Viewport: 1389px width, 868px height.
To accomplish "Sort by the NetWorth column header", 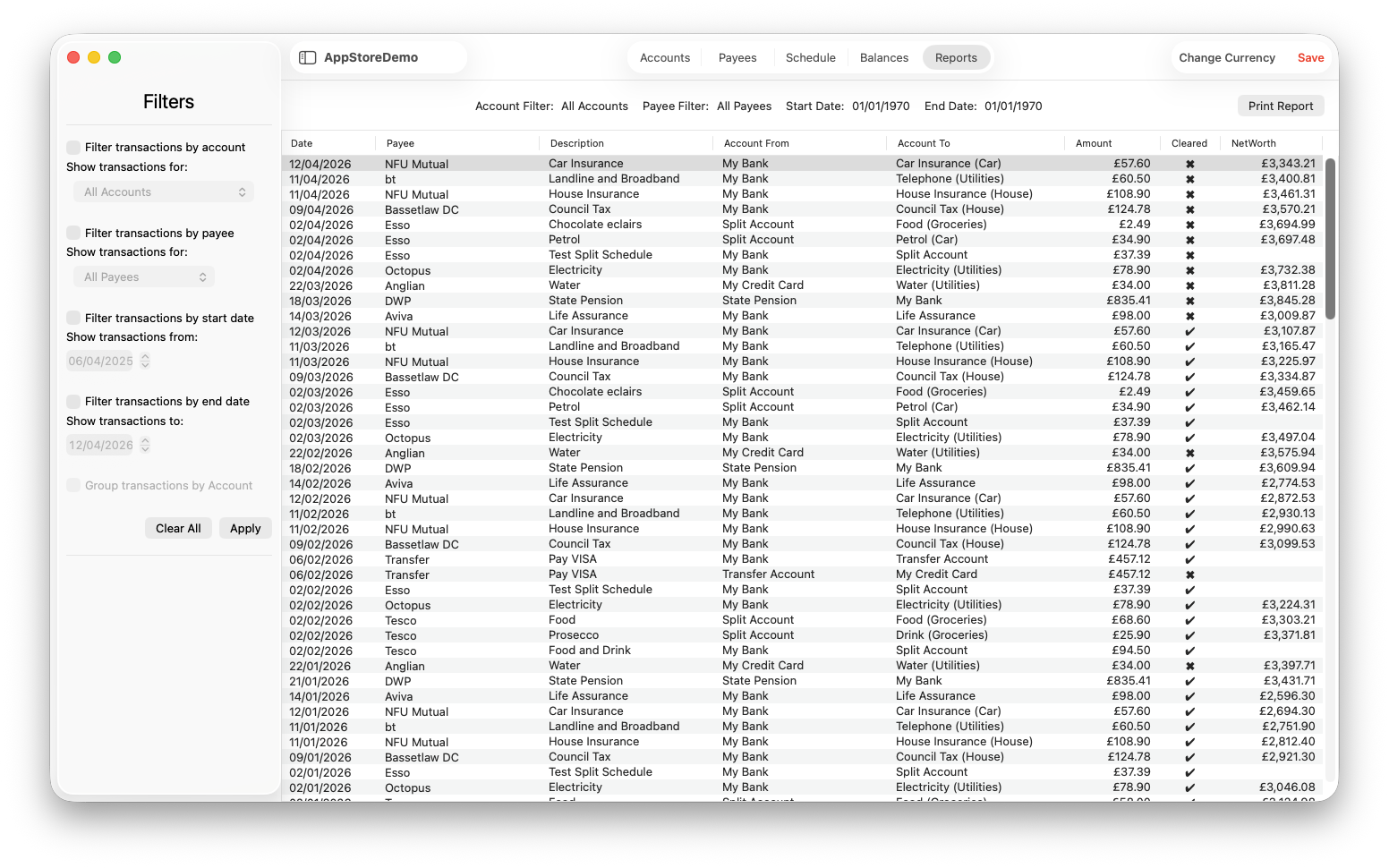I will point(1273,143).
